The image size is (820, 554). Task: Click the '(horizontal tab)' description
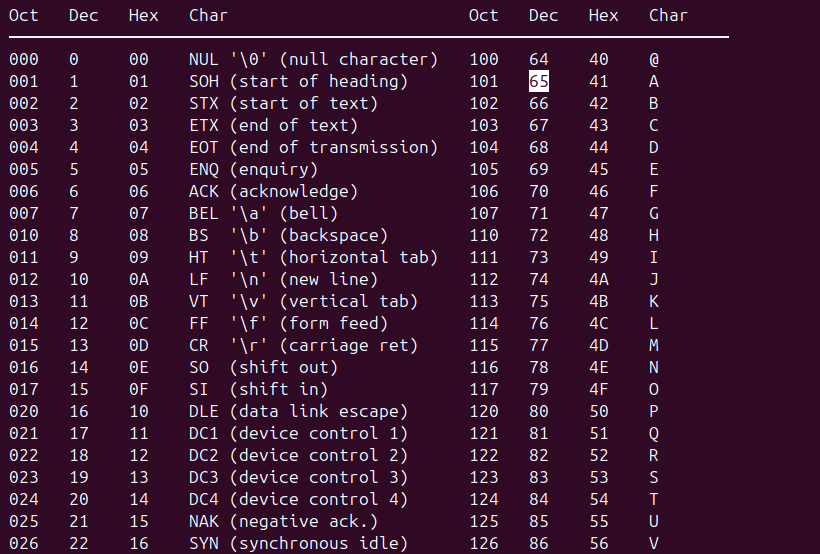click(358, 257)
